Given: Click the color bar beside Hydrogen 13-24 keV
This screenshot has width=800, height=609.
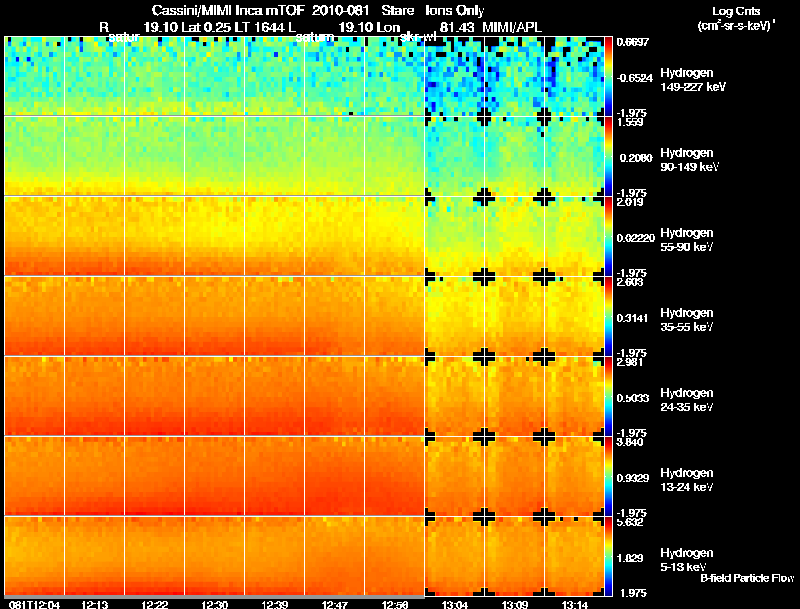Looking at the screenshot, I should (x=608, y=476).
